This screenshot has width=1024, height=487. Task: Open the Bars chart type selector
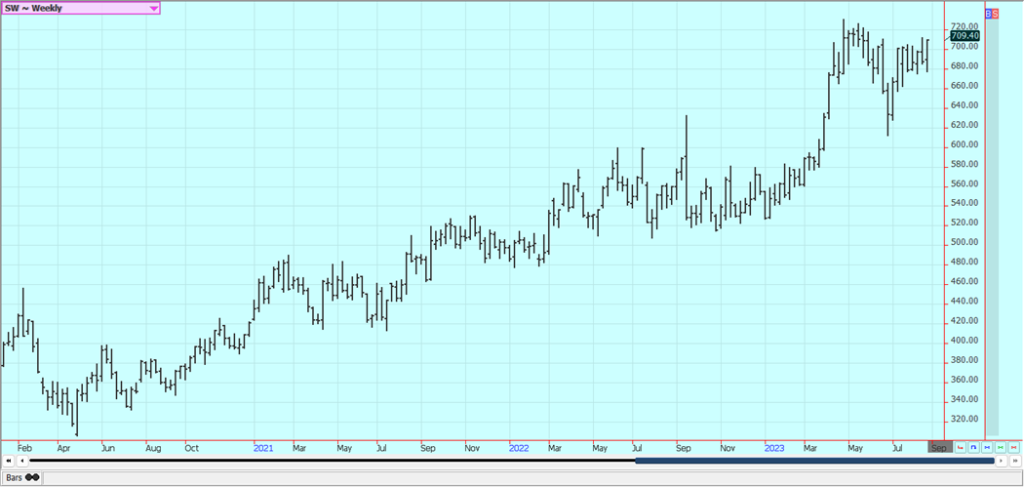coord(22,477)
